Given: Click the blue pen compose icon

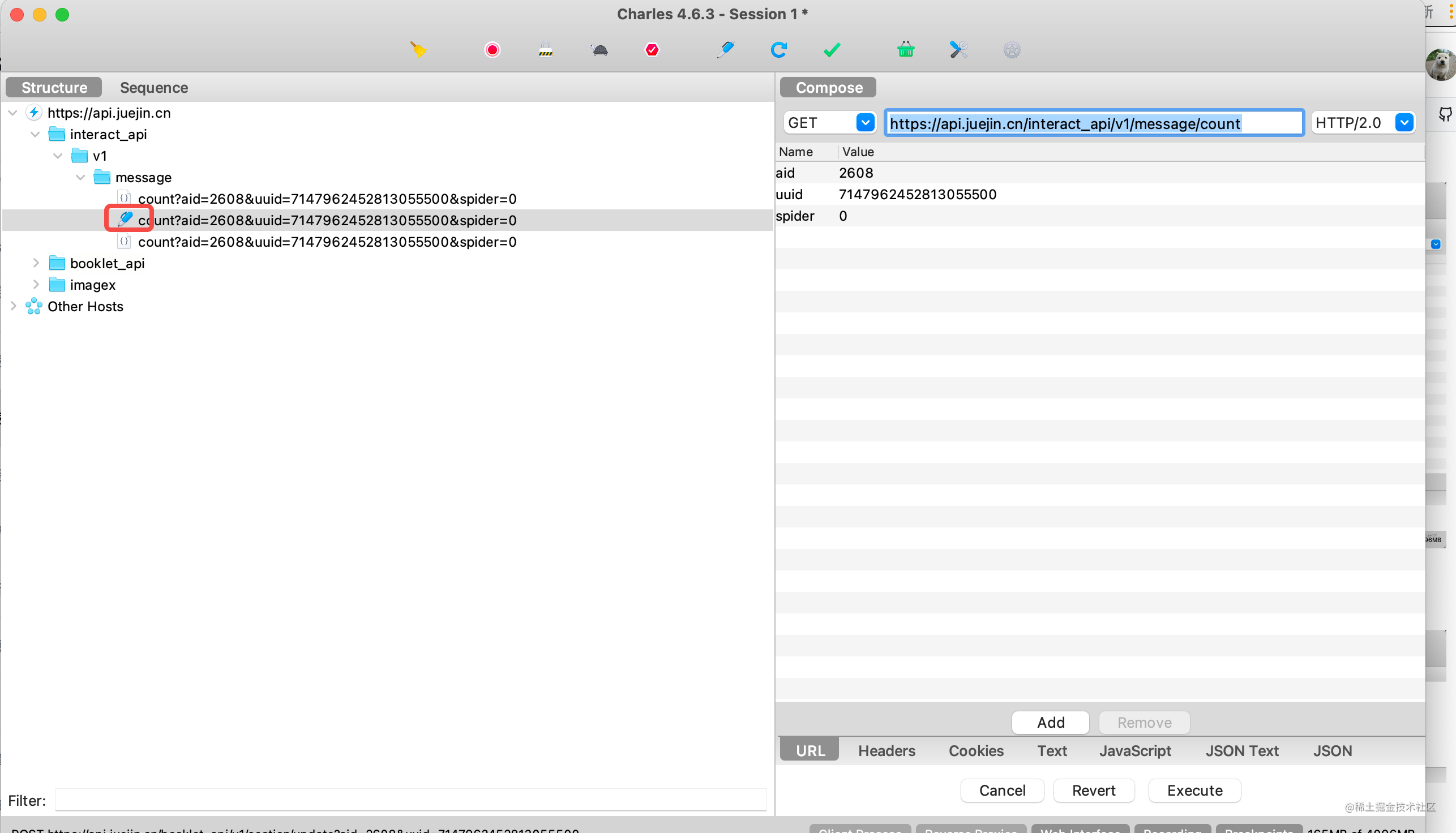Looking at the screenshot, I should tap(725, 50).
